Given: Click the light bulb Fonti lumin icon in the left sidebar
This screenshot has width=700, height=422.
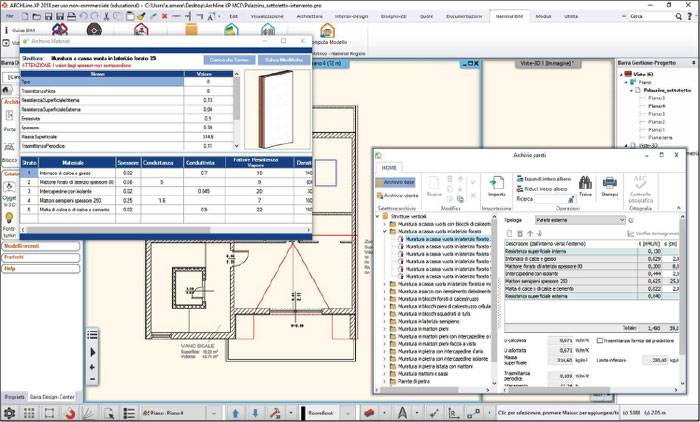Looking at the screenshot, I should tap(9, 217).
